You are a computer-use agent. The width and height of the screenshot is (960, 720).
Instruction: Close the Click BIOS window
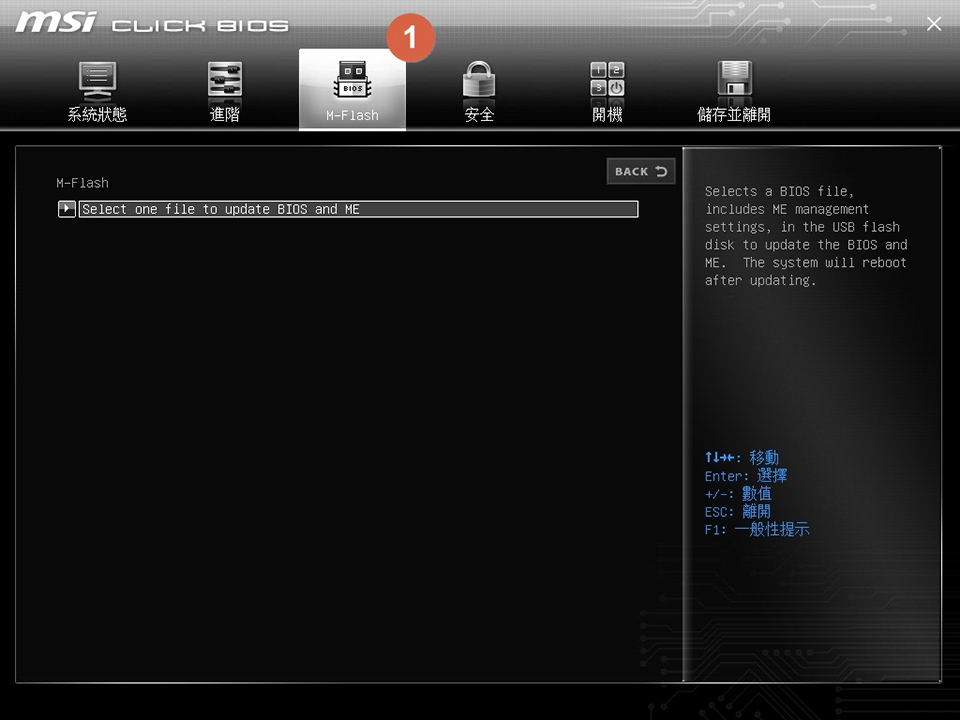tap(933, 23)
